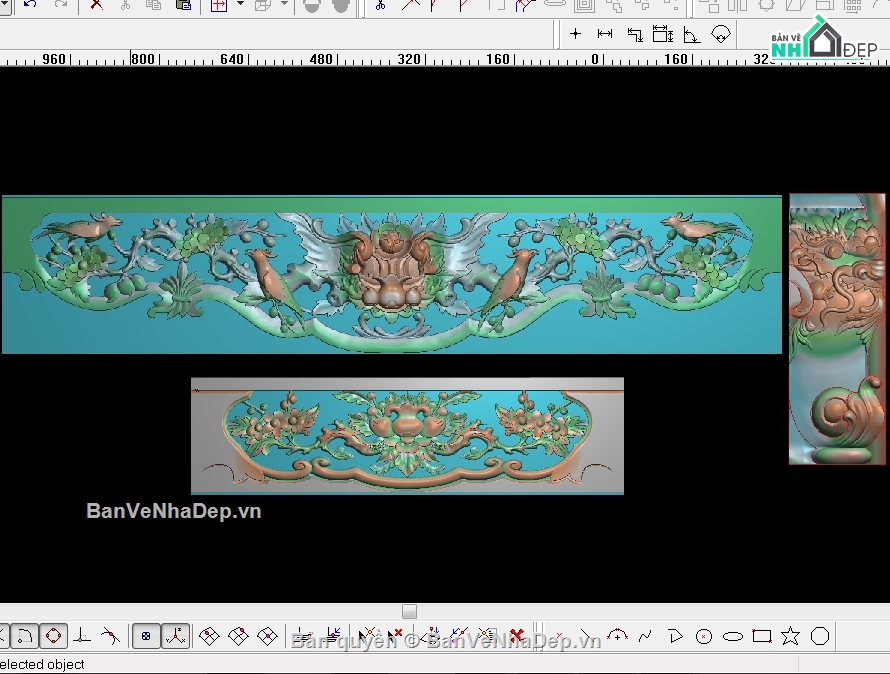Click the angle dimension tool icon

tap(691, 35)
